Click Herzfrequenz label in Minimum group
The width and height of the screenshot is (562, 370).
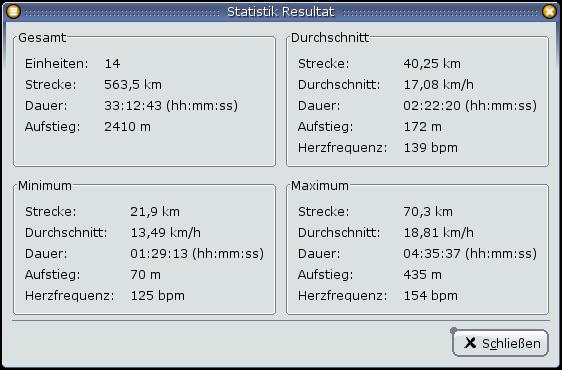70,296
